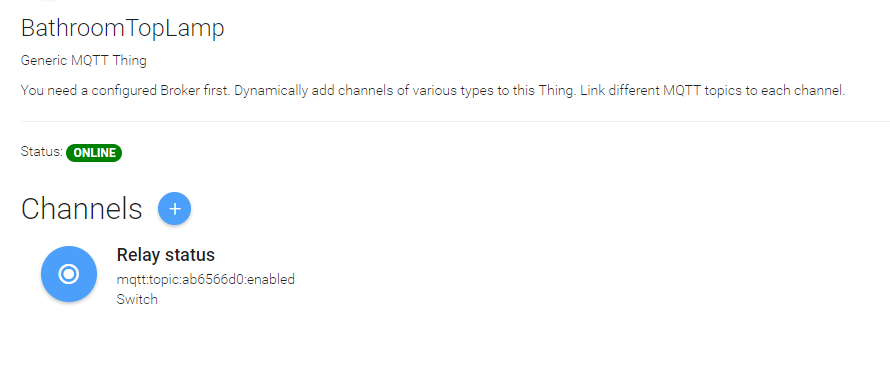Click 'Link different MQTT topics' sentence
890x377 pixels.
713,91
